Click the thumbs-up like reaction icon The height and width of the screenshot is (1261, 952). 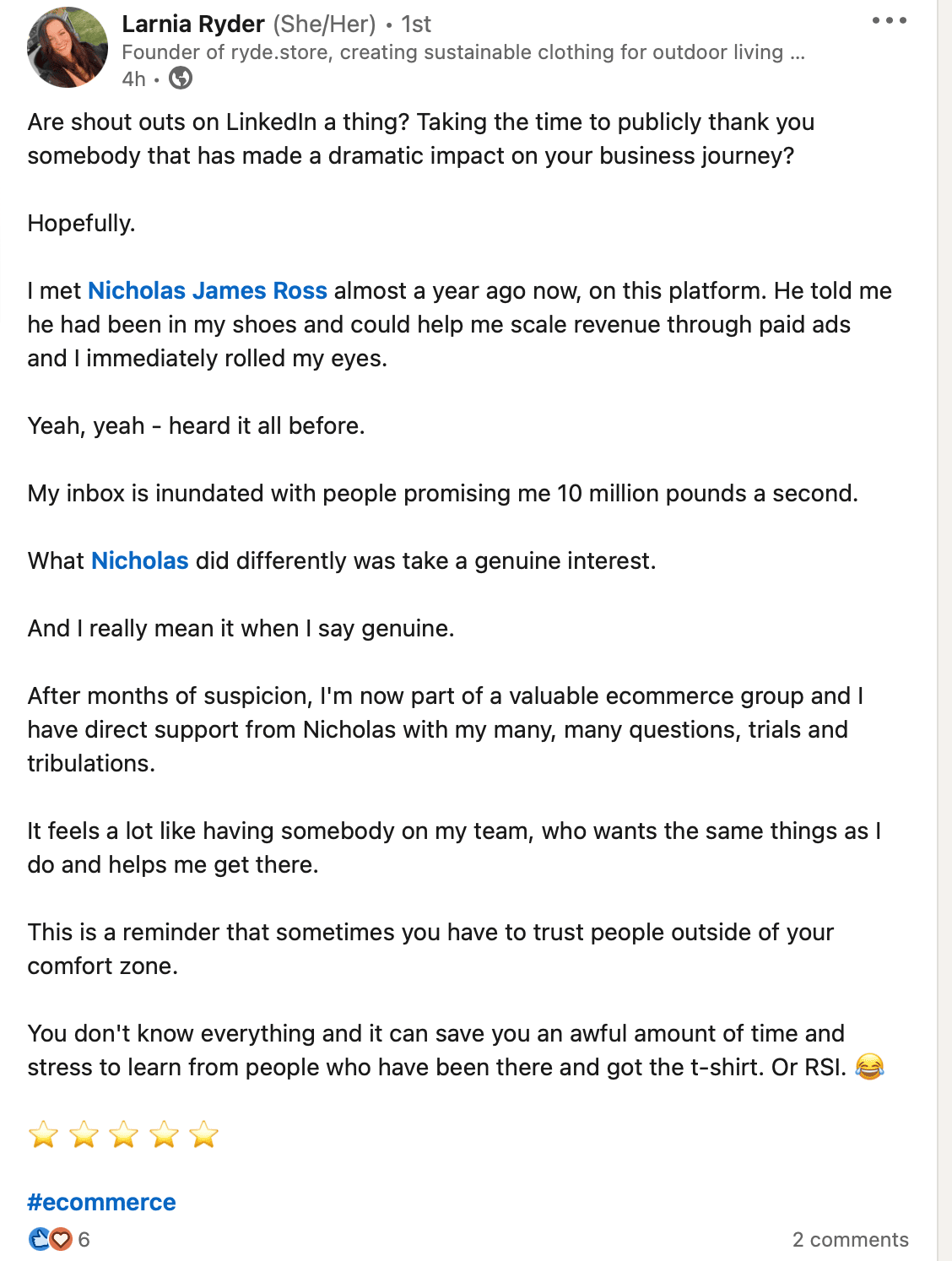tap(40, 1239)
